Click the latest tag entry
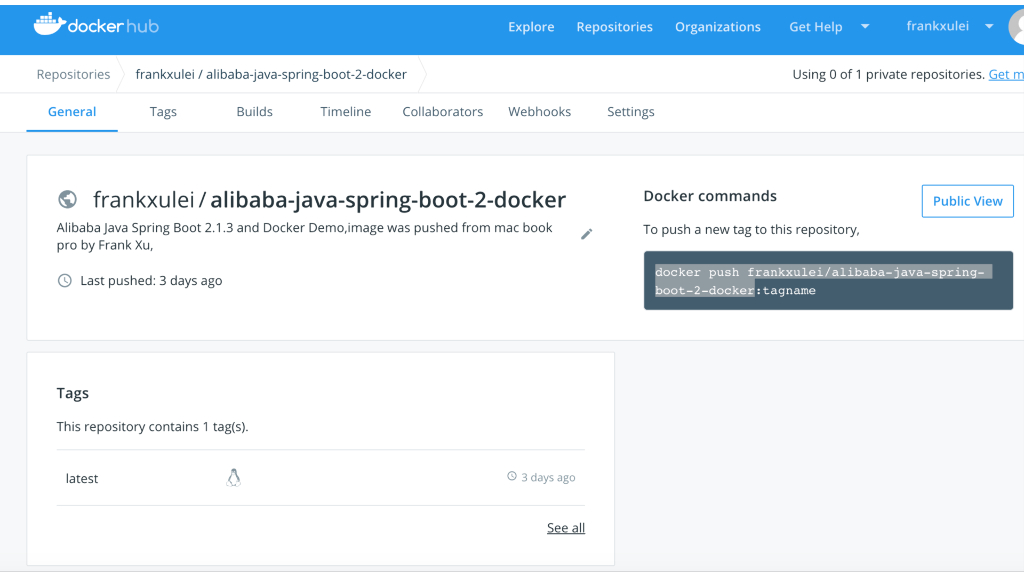The image size is (1024, 576). [x=81, y=478]
